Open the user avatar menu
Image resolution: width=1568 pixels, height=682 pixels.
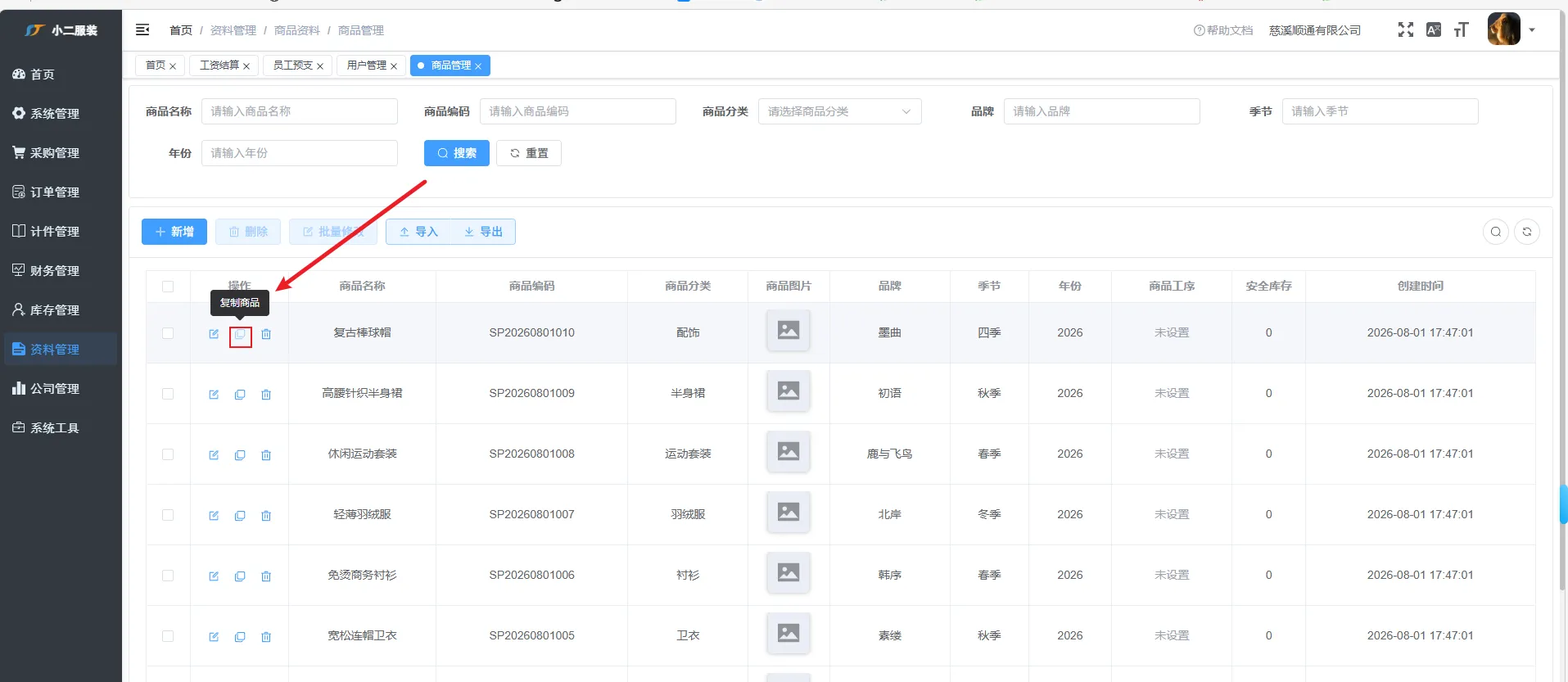pyautogui.click(x=1511, y=29)
